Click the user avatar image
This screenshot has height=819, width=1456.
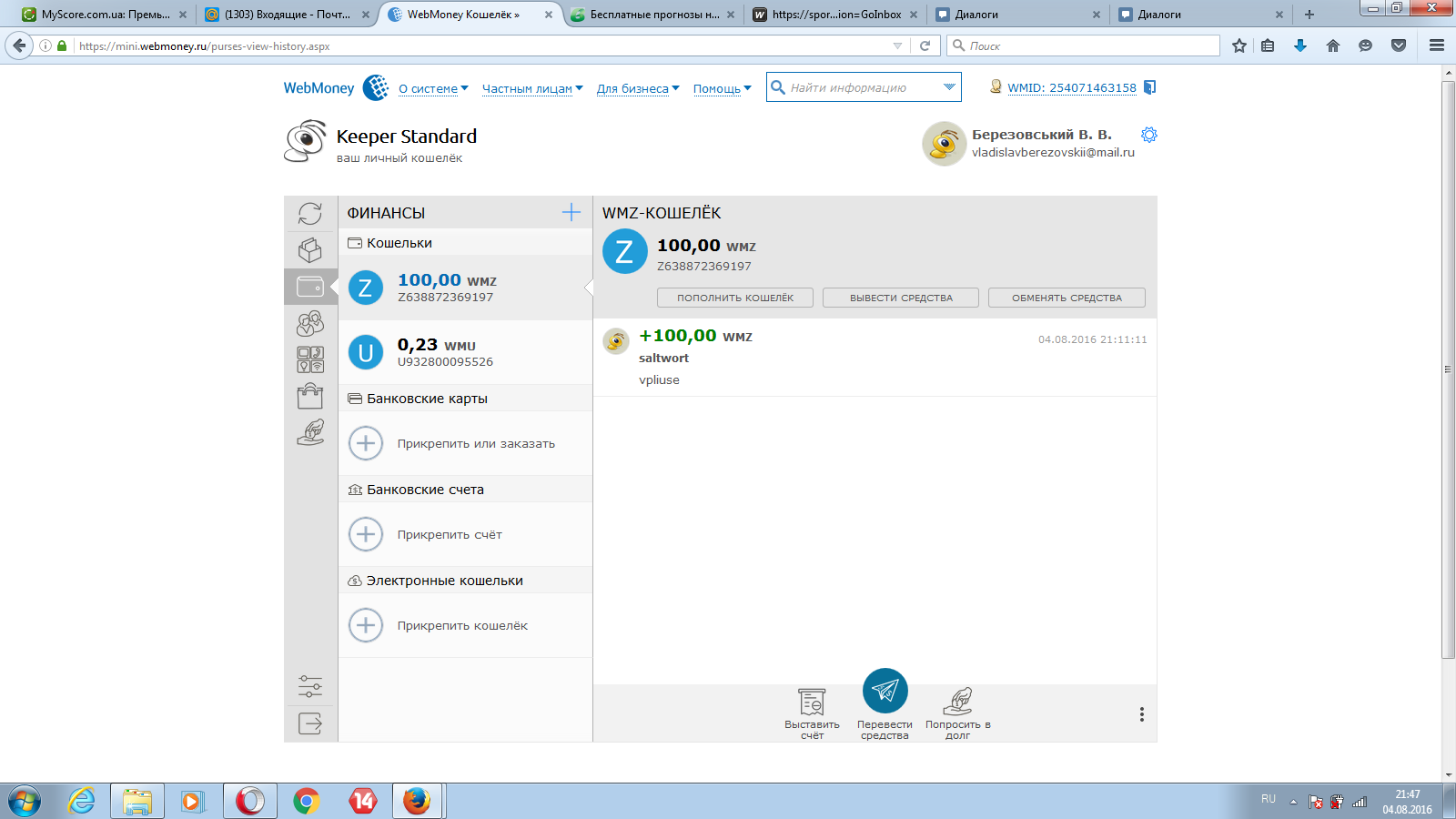[x=944, y=144]
